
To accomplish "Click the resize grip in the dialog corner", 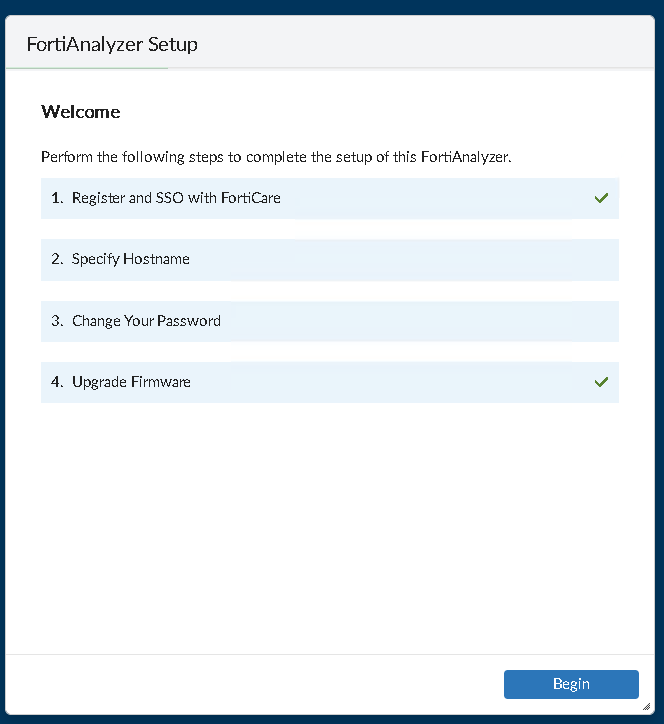I will (646, 706).
